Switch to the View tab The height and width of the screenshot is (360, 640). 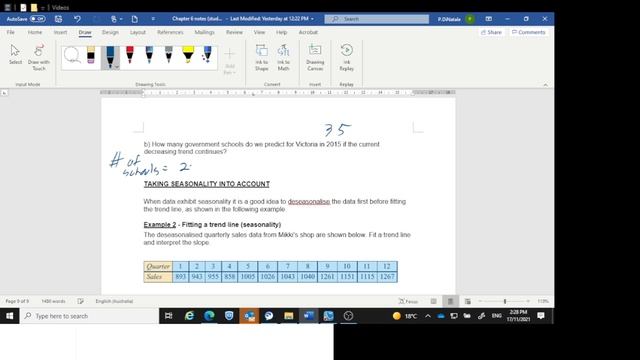[259, 32]
